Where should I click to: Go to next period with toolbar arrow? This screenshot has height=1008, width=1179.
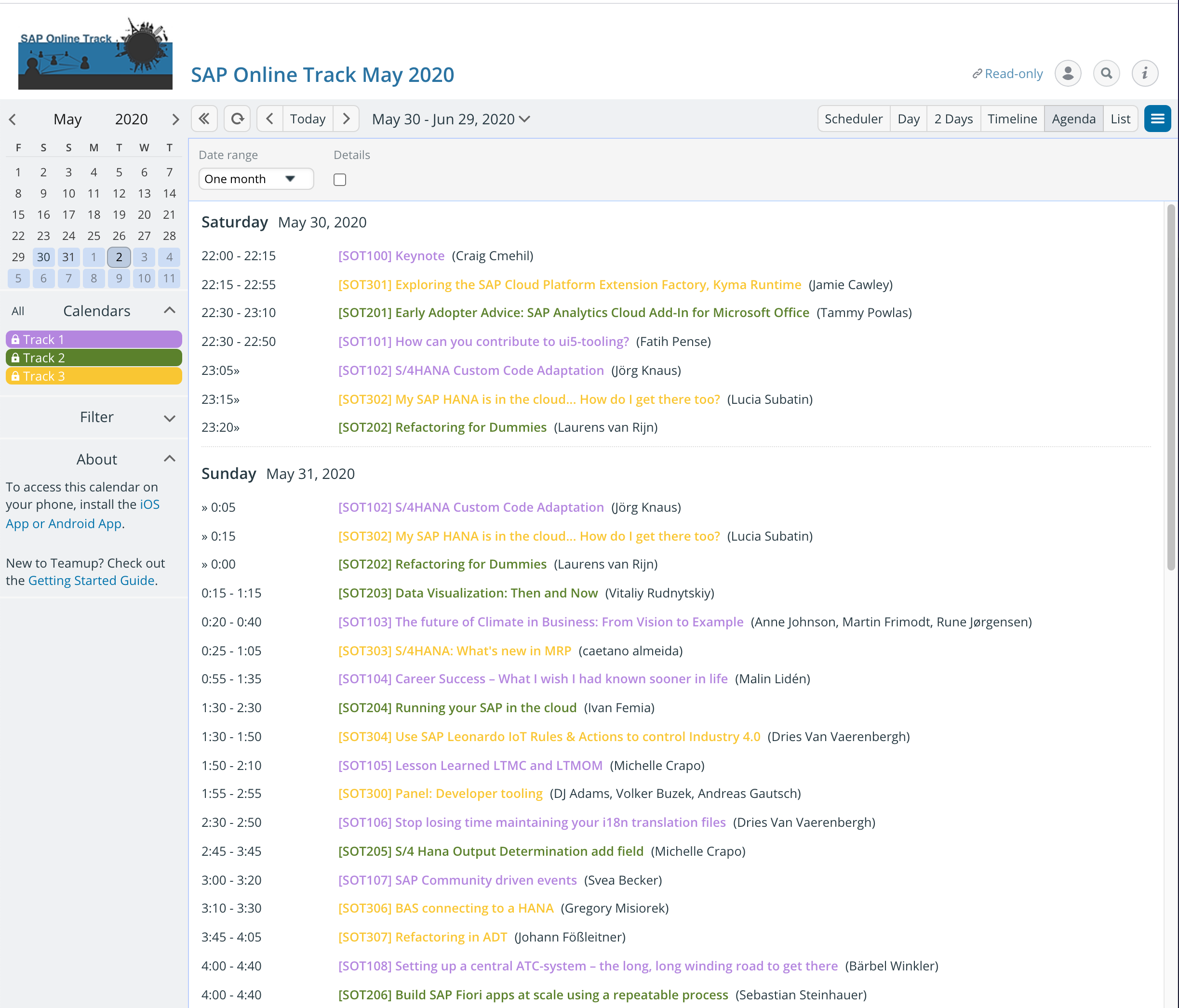pos(346,119)
